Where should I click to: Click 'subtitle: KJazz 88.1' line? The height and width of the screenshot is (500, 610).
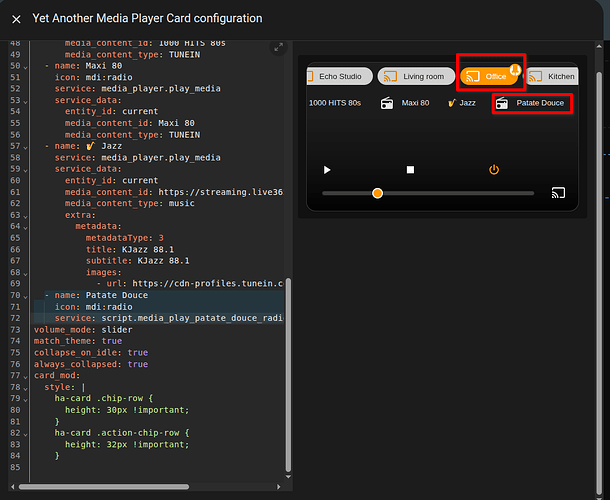coord(138,260)
